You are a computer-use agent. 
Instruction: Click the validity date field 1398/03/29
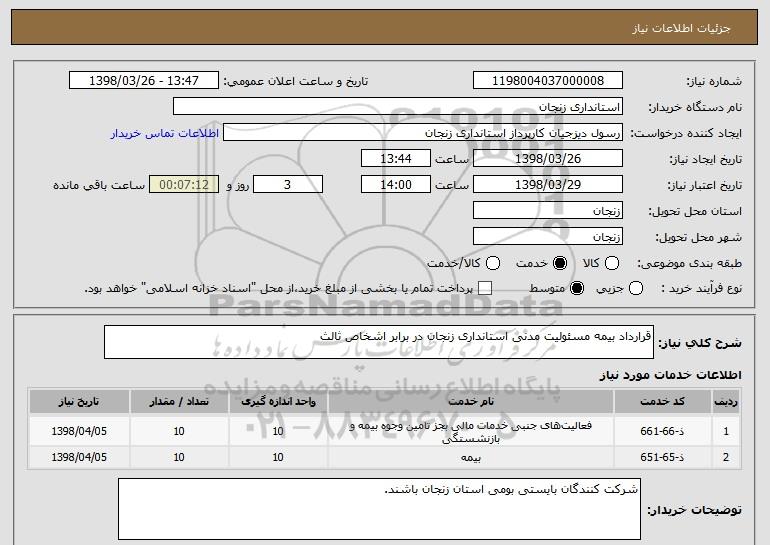[548, 185]
